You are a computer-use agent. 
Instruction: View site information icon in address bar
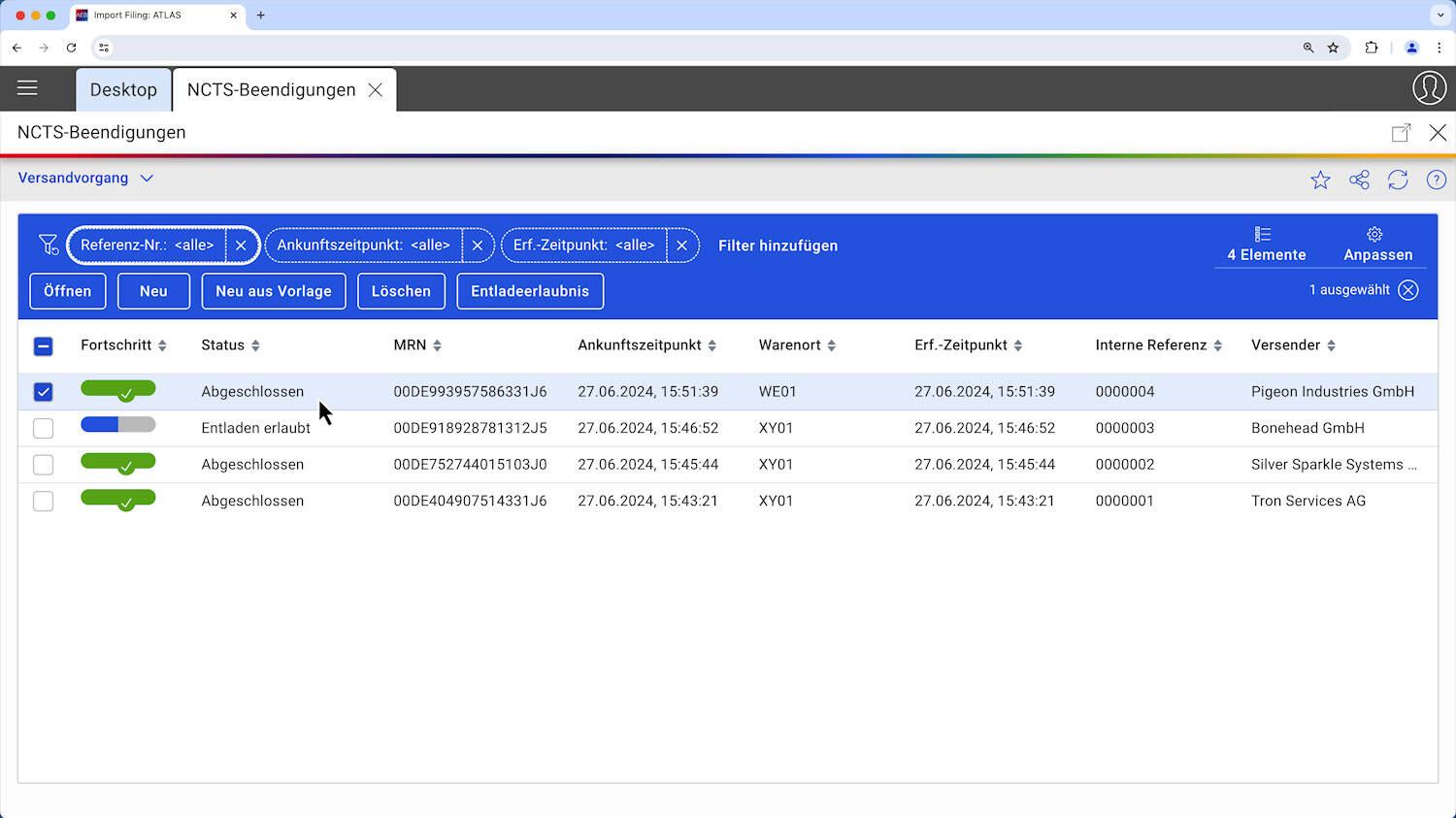coord(104,48)
